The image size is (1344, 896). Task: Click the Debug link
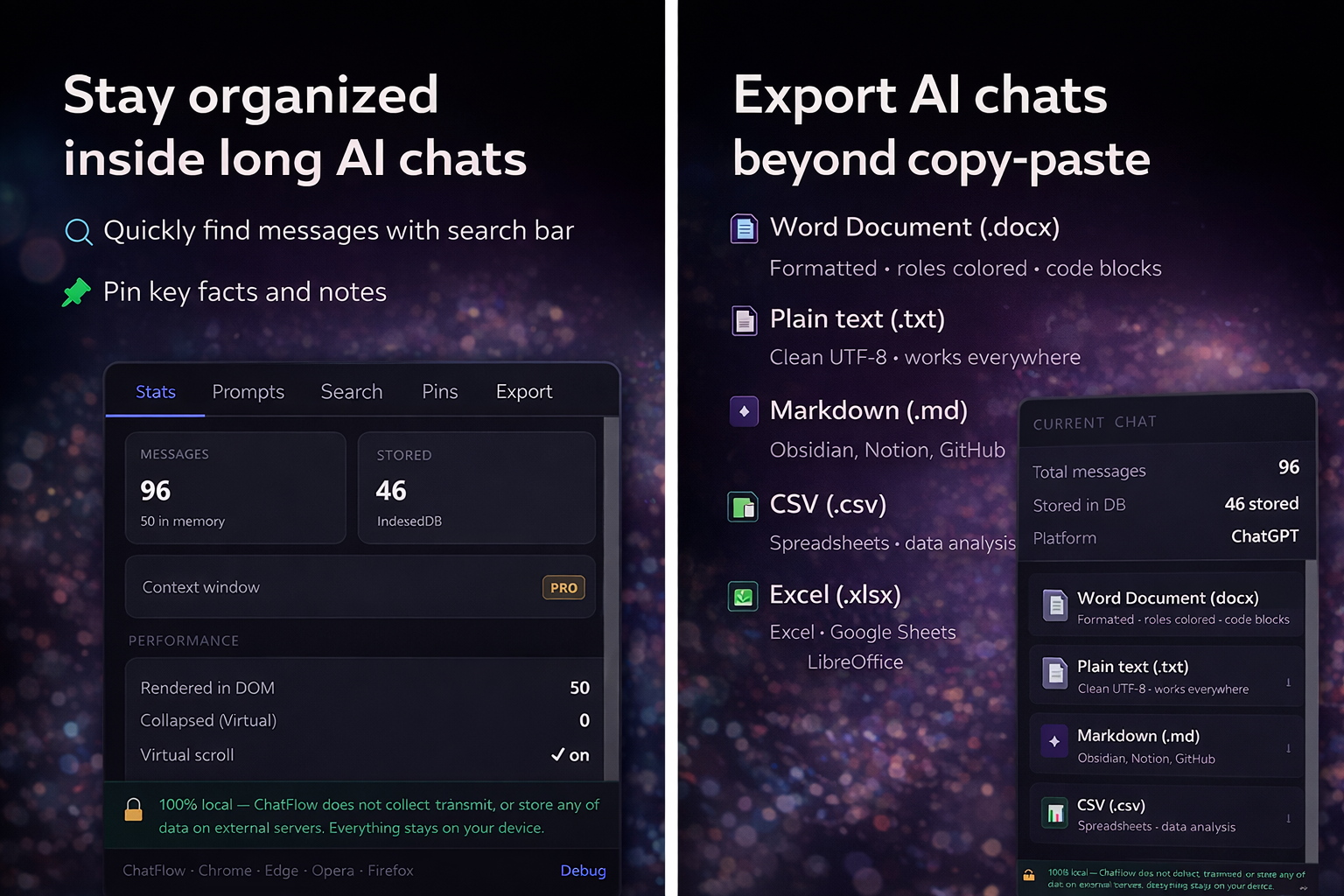(x=583, y=870)
